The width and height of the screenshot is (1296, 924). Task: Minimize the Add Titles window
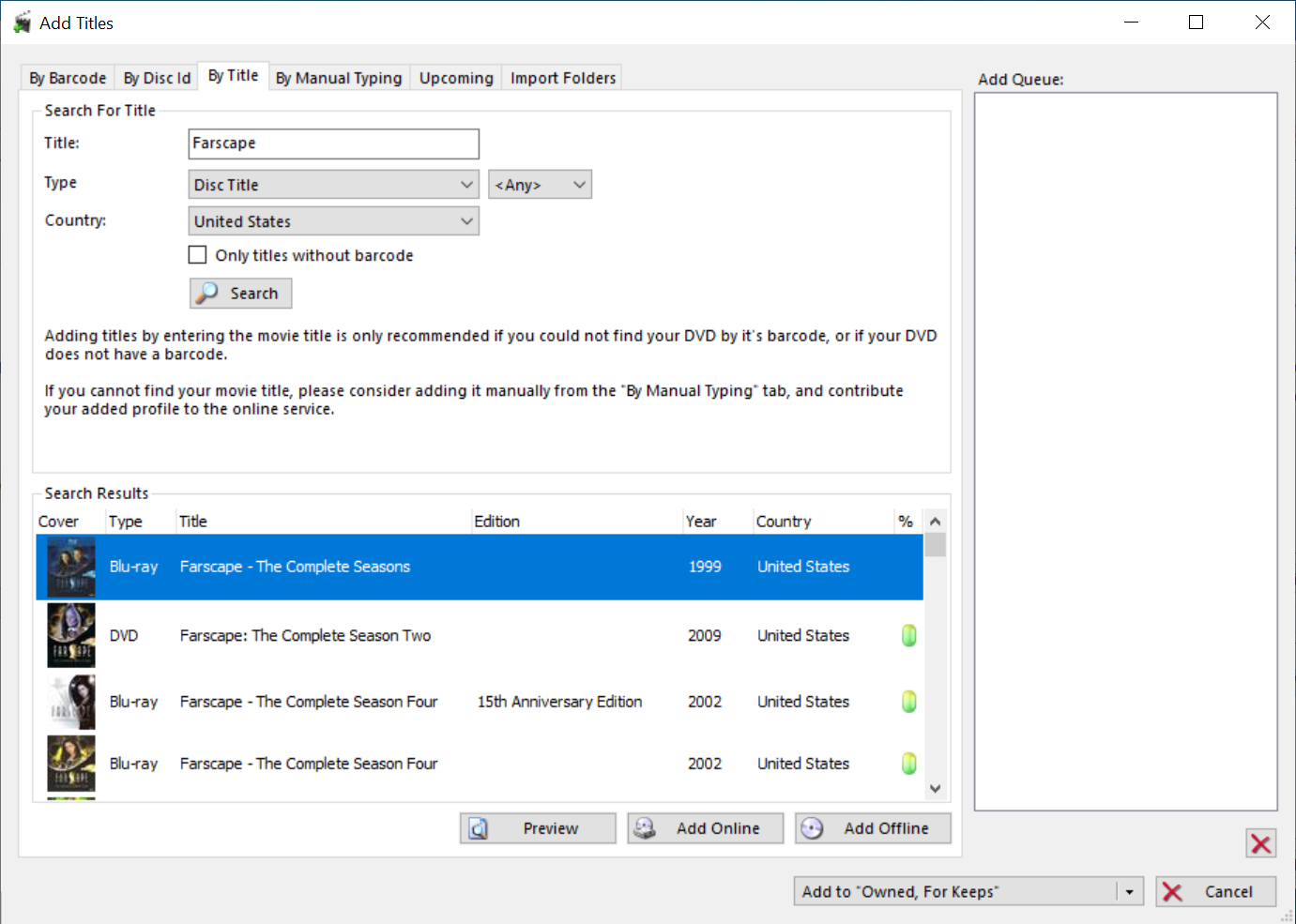pos(1132,23)
